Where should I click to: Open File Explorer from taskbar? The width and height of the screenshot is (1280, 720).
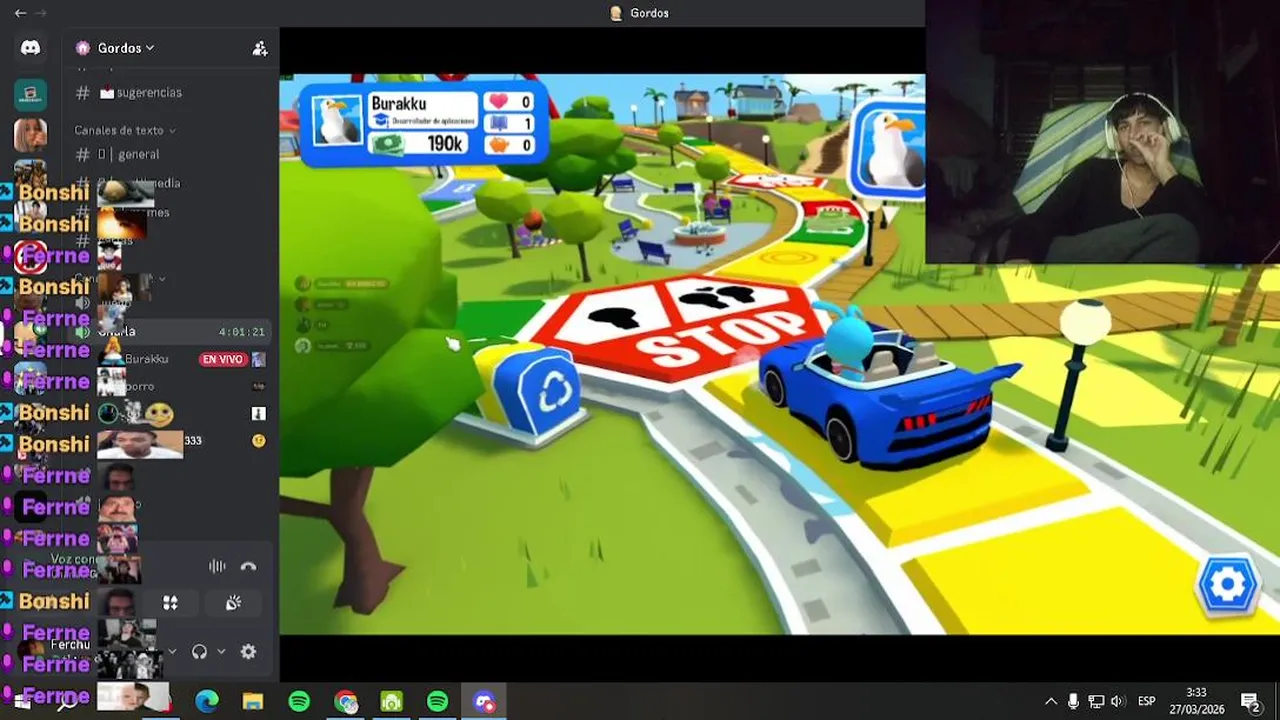[253, 702]
